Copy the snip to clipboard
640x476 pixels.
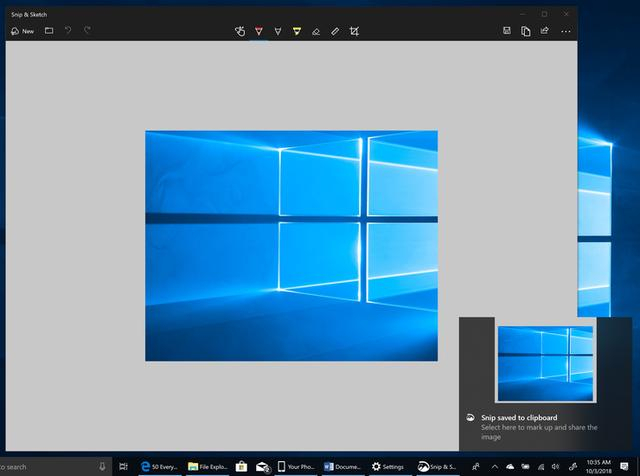point(526,31)
